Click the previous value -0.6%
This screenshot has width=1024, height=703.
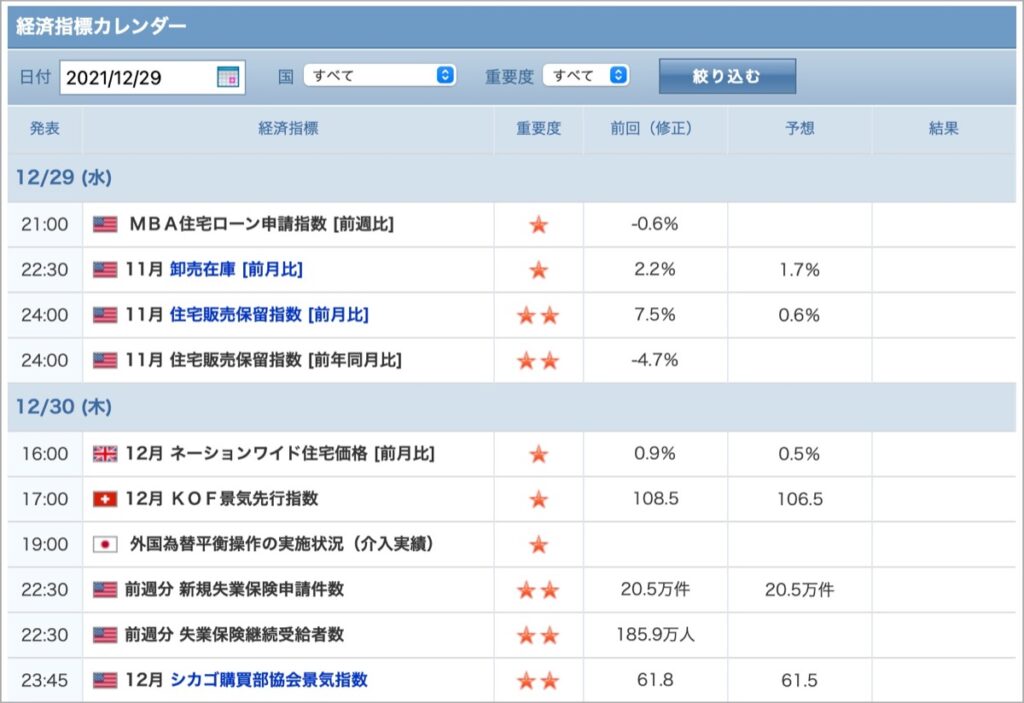pyautogui.click(x=654, y=224)
